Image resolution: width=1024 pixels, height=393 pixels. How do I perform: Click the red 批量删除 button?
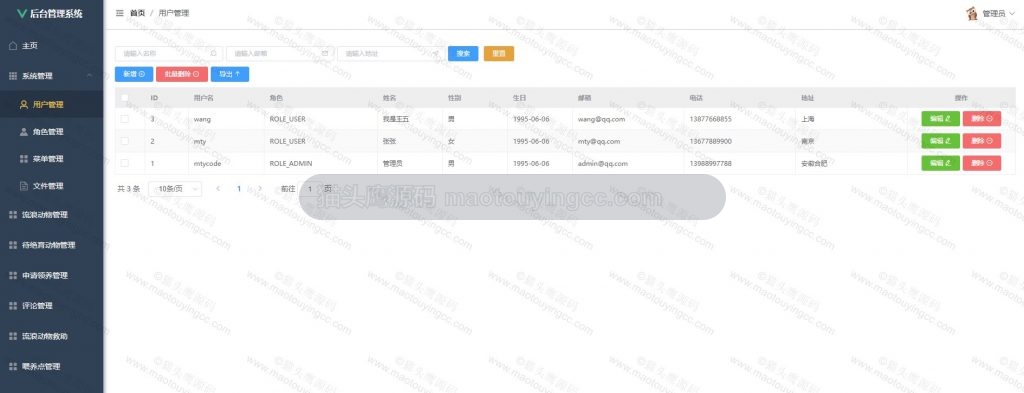click(x=182, y=74)
